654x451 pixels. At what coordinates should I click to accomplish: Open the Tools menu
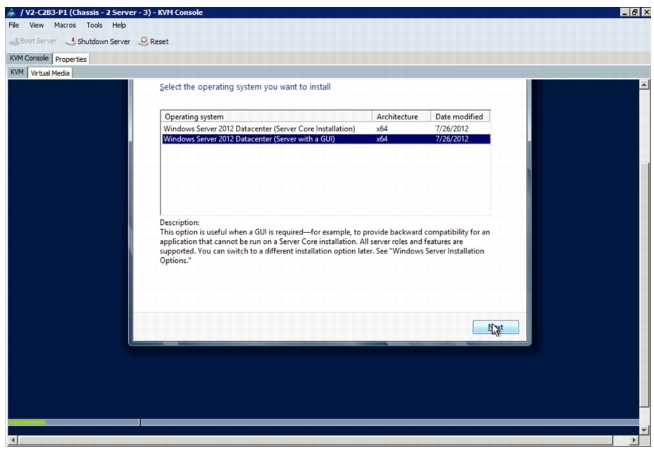(x=94, y=25)
